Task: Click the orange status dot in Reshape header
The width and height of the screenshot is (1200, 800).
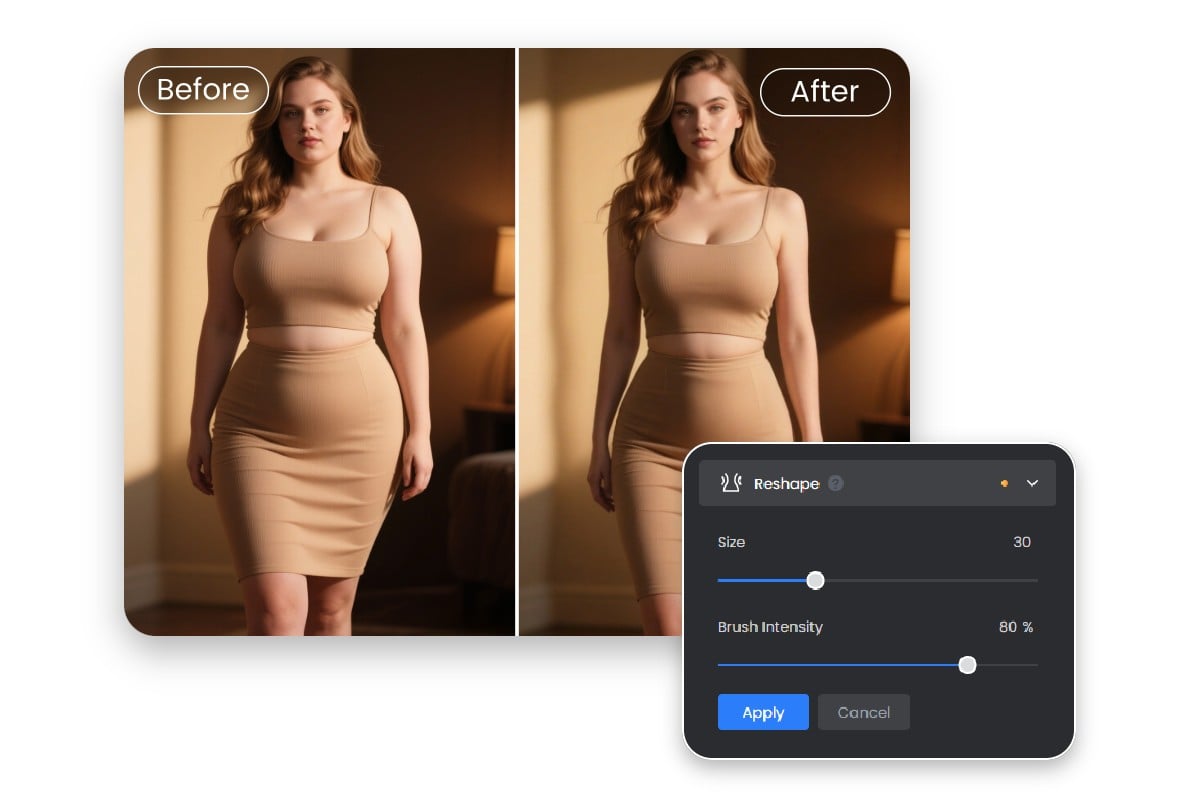Action: pos(1004,483)
